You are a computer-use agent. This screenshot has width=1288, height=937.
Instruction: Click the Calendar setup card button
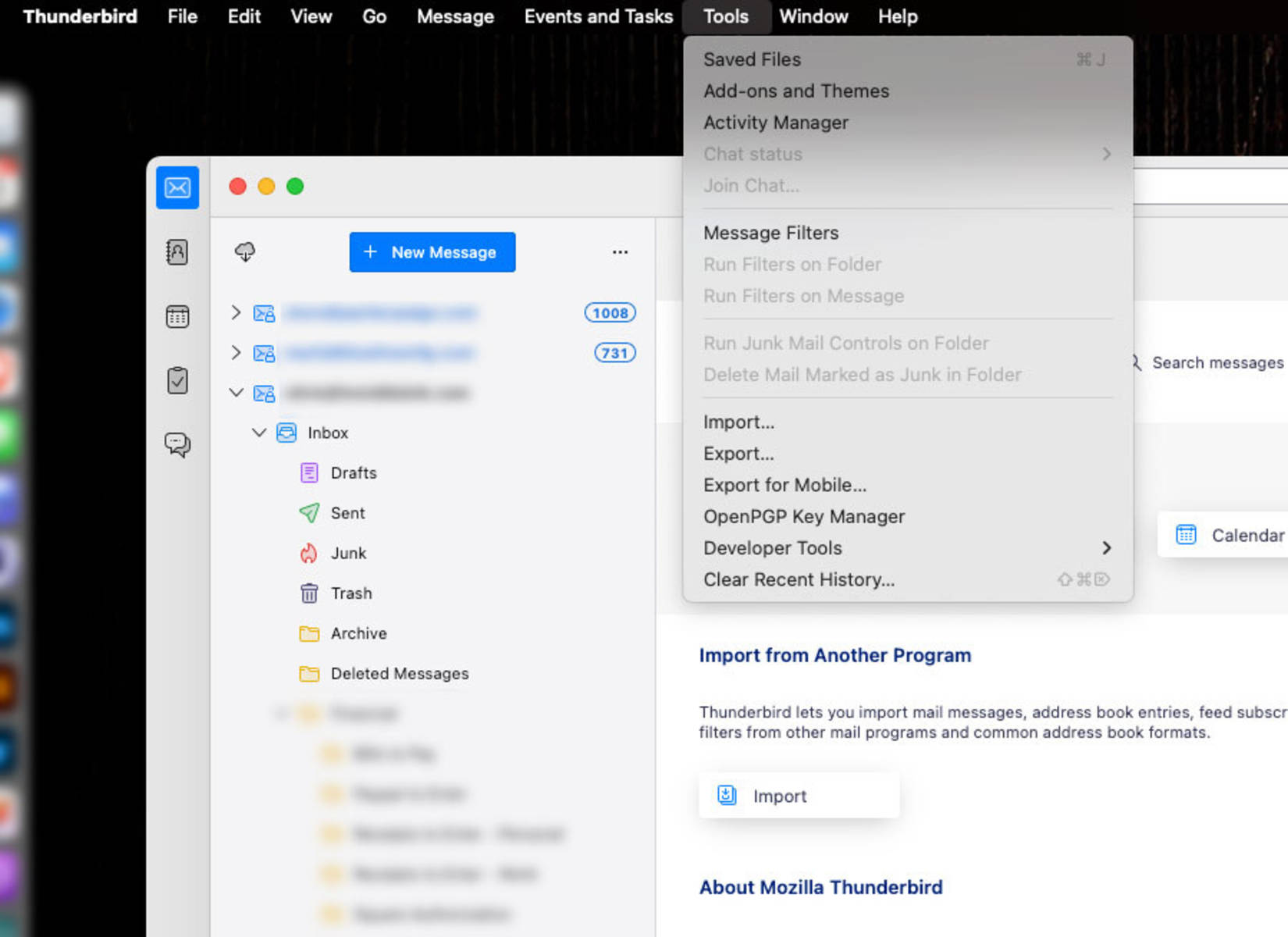tap(1222, 535)
